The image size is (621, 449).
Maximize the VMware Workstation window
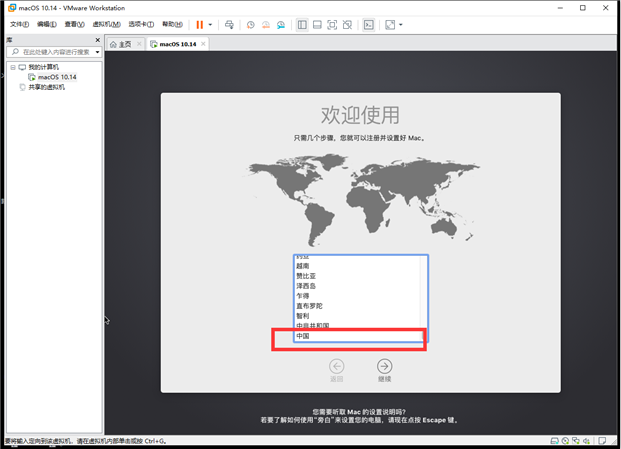point(583,8)
